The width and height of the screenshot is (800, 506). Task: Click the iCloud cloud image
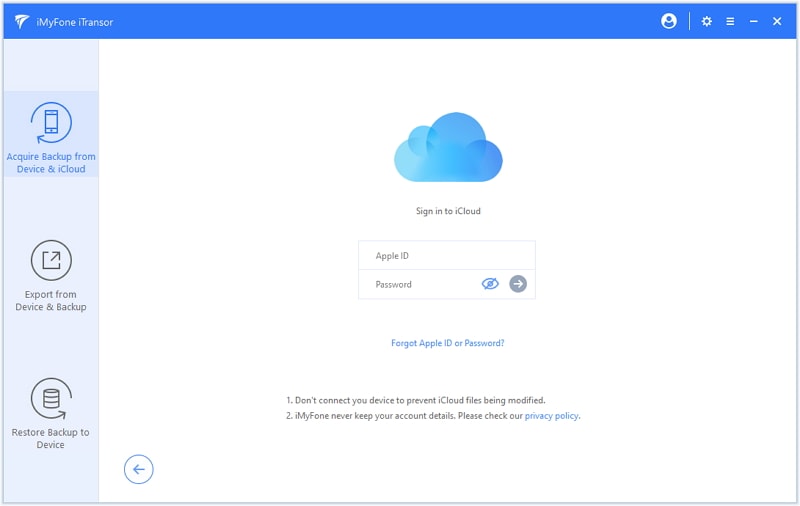(448, 147)
